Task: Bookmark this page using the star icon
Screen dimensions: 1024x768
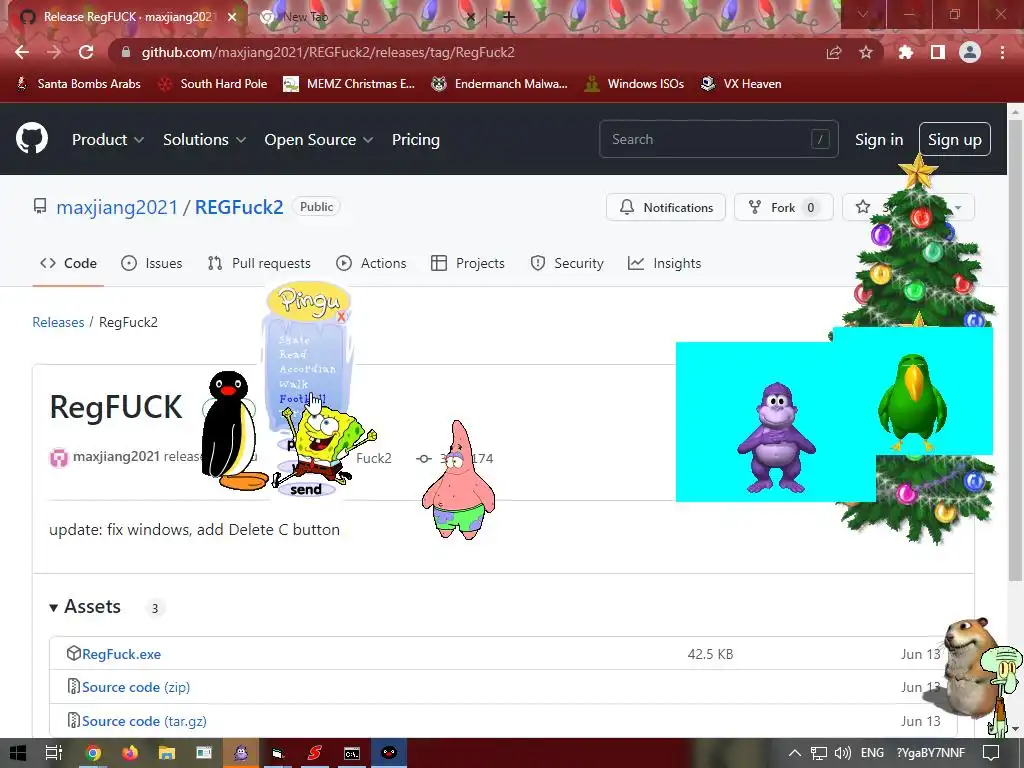Action: point(865,52)
